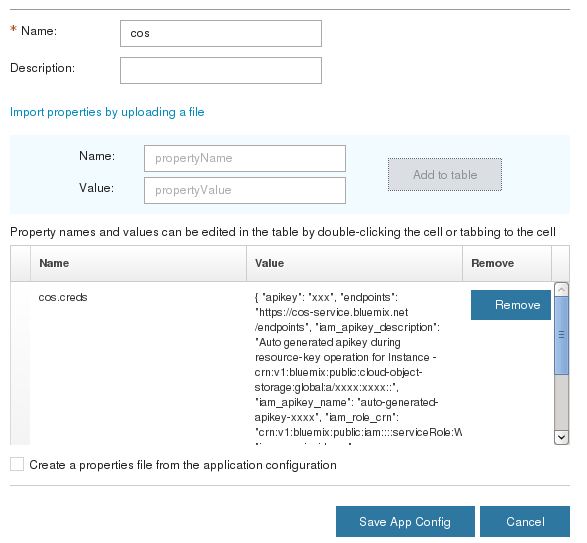Open Import properties by uploading a file
Screen dimensions: 587x543
coord(107,112)
